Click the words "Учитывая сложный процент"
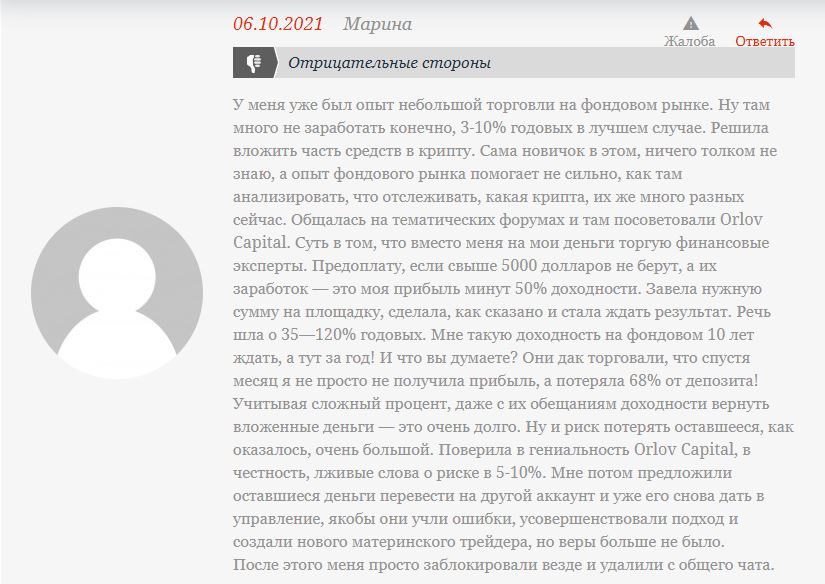The width and height of the screenshot is (825, 584). pyautogui.click(x=340, y=404)
